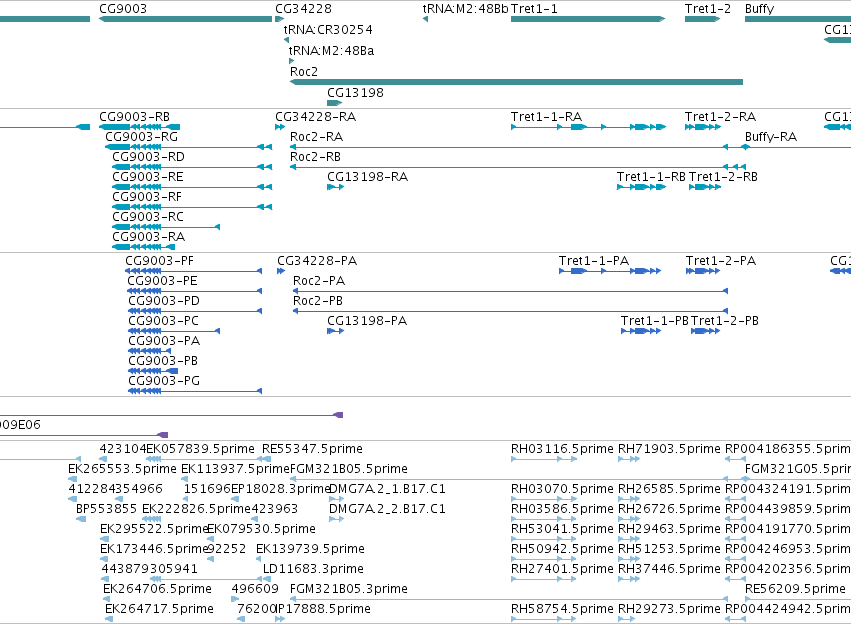Select EST EK264717.5prime
This screenshot has height=624, width=851.
[159, 610]
